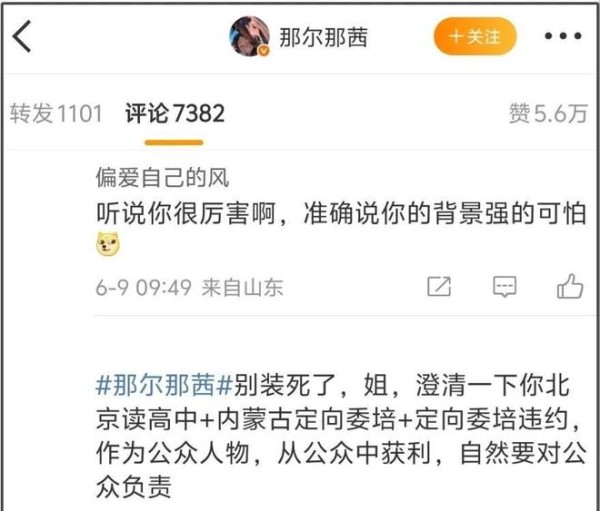The image size is (600, 511).
Task: Tap the back arrow icon
Action: [x=21, y=36]
